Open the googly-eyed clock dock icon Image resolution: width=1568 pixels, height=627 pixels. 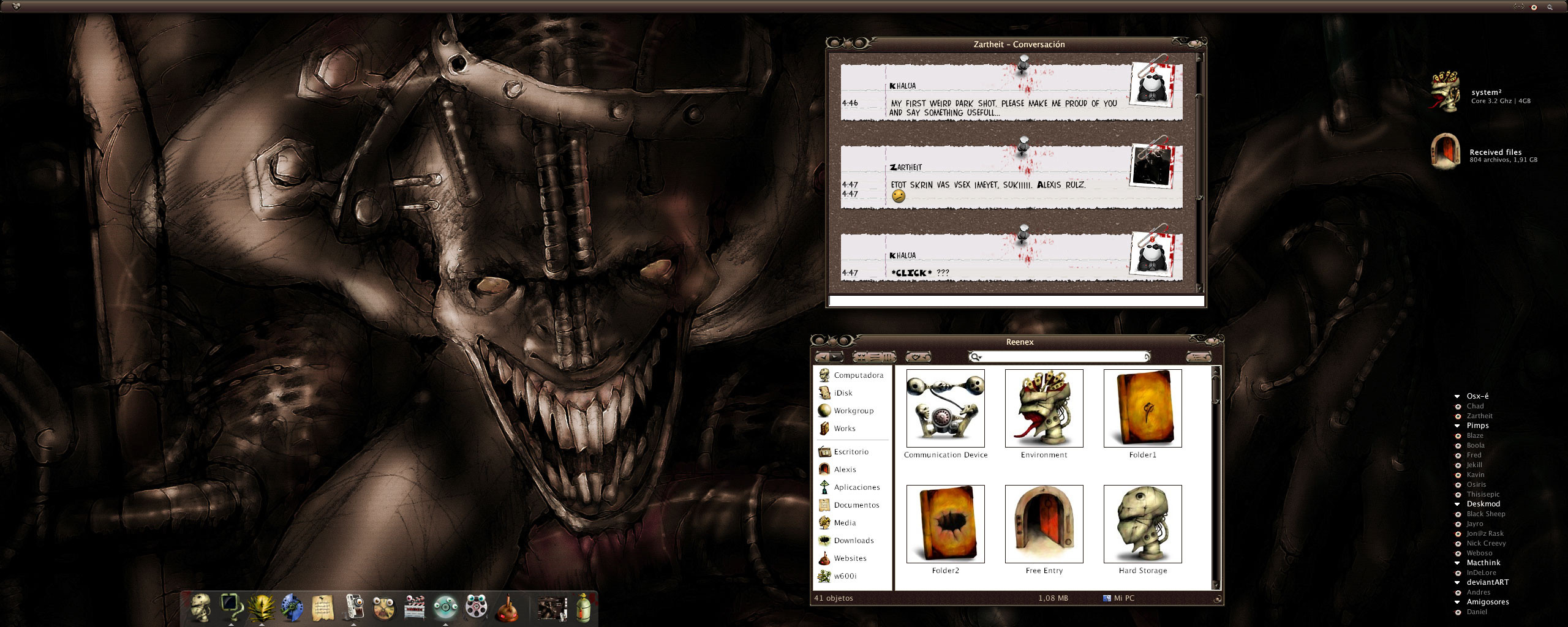click(384, 607)
